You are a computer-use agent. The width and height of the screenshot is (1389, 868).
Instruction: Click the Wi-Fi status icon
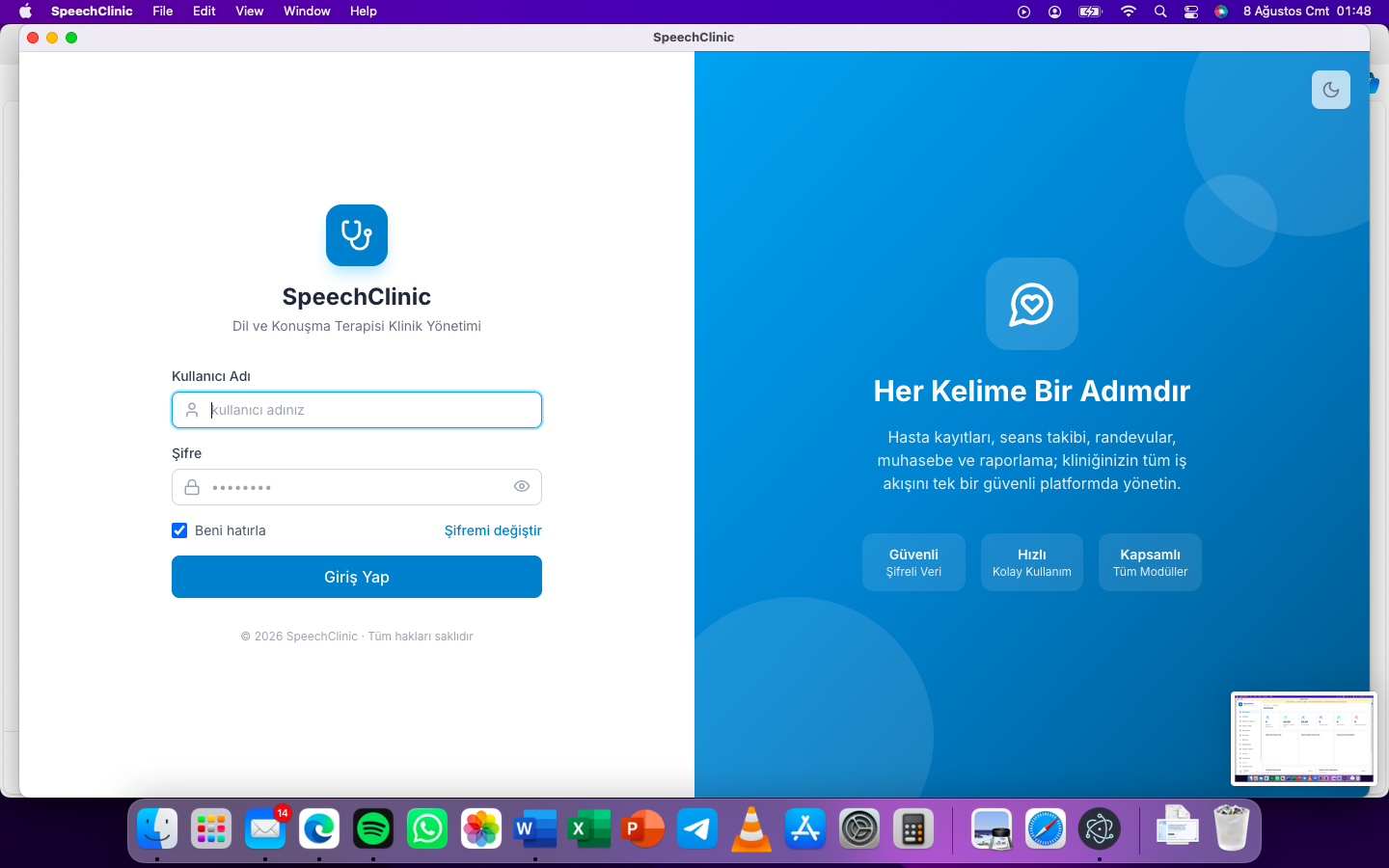1128,12
